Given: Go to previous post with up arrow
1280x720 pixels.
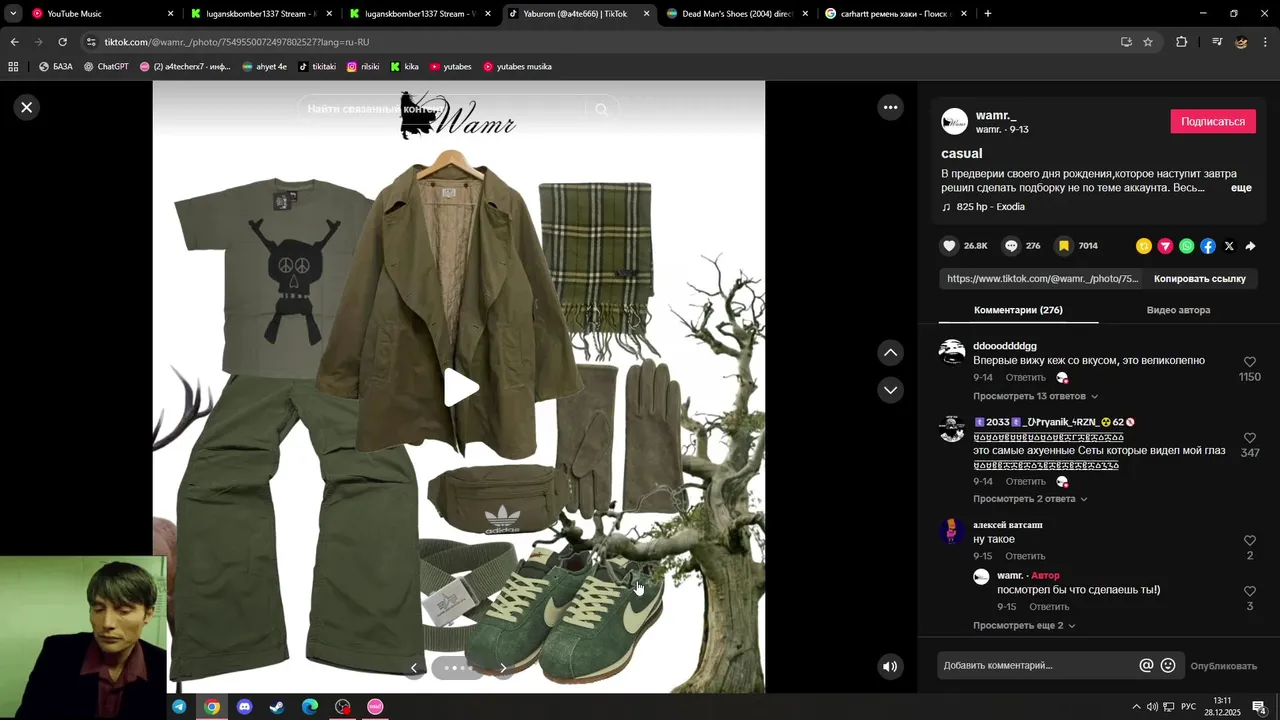Looking at the screenshot, I should coord(890,352).
